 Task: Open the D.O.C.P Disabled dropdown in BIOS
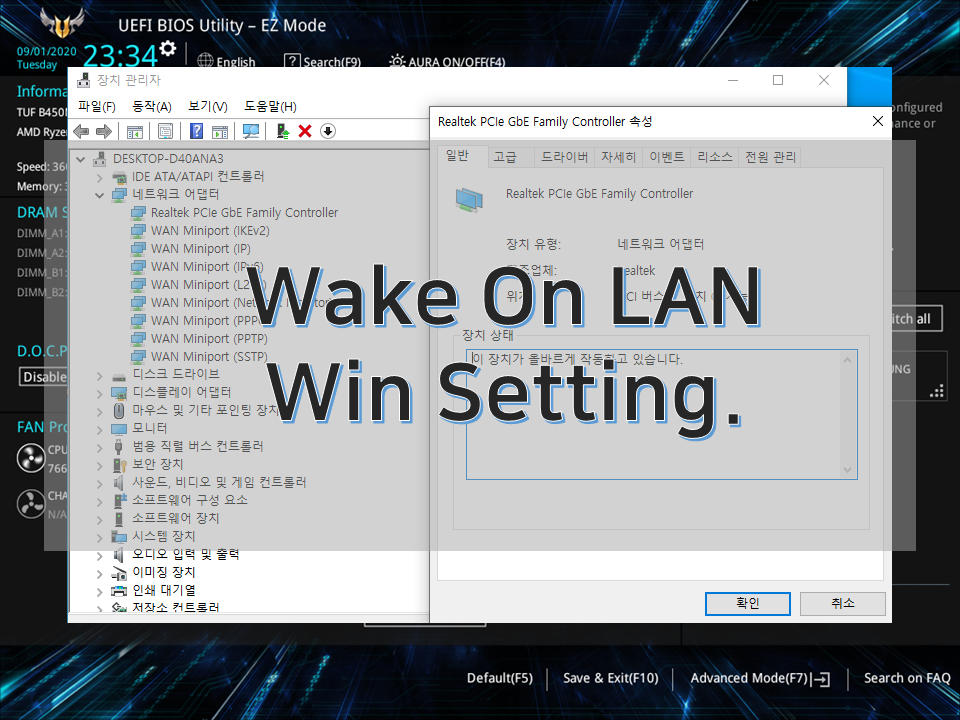point(43,377)
